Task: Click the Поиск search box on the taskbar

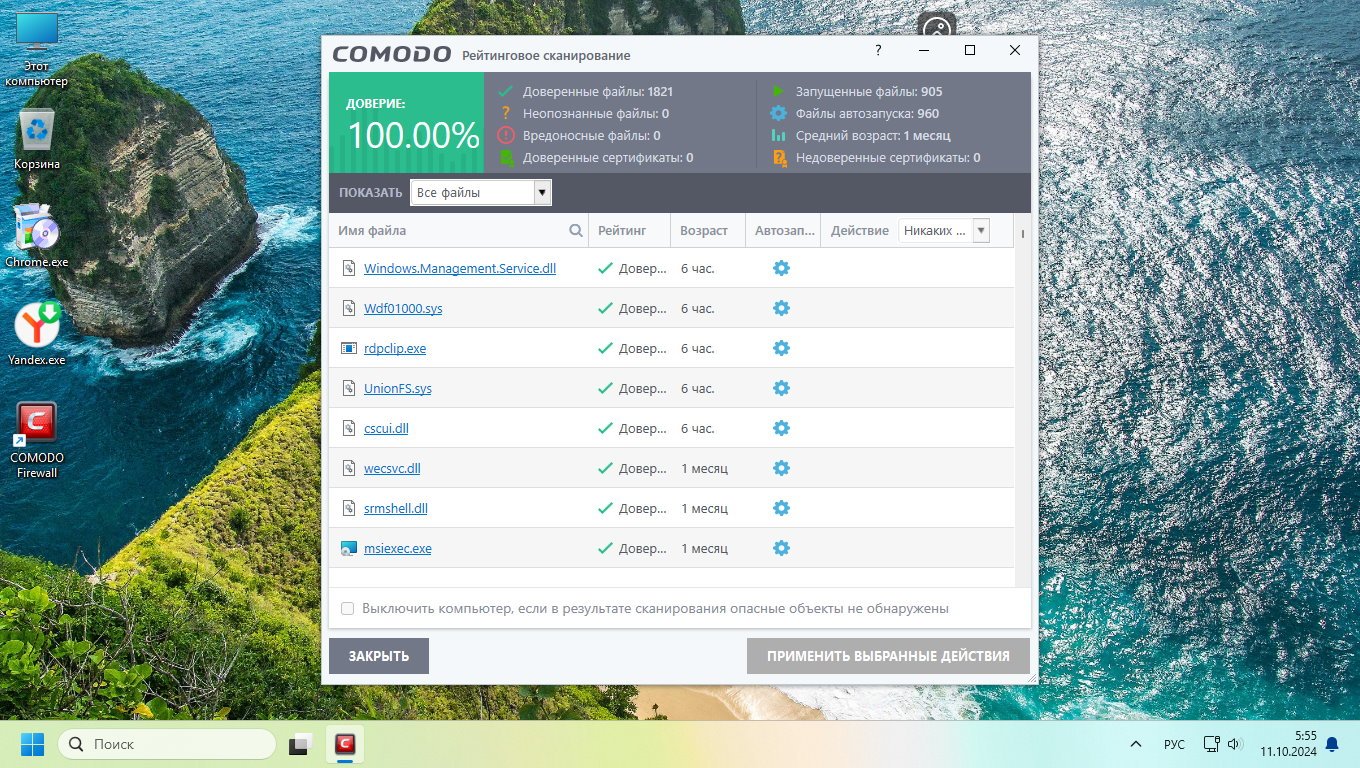Action: pyautogui.click(x=166, y=744)
